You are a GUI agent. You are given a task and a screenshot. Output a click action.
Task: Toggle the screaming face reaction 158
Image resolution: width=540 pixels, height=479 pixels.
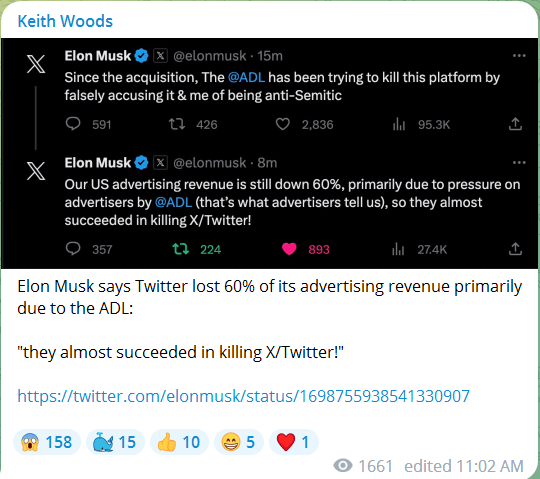pos(47,442)
